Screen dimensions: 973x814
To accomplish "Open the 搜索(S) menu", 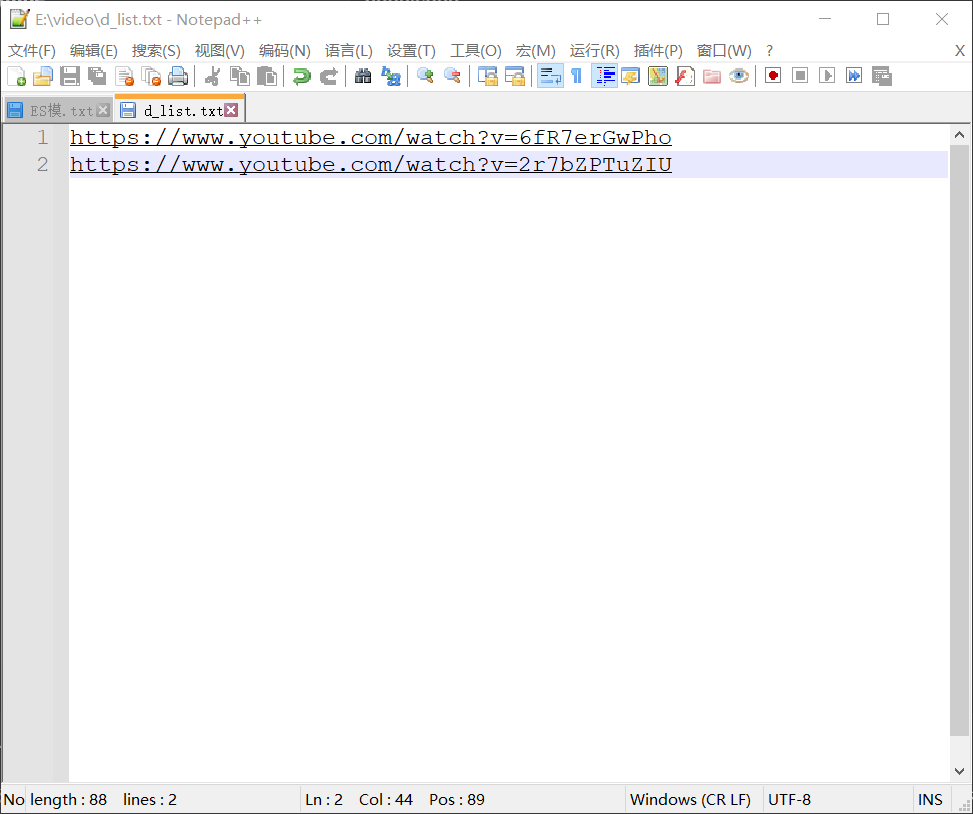I will [156, 51].
